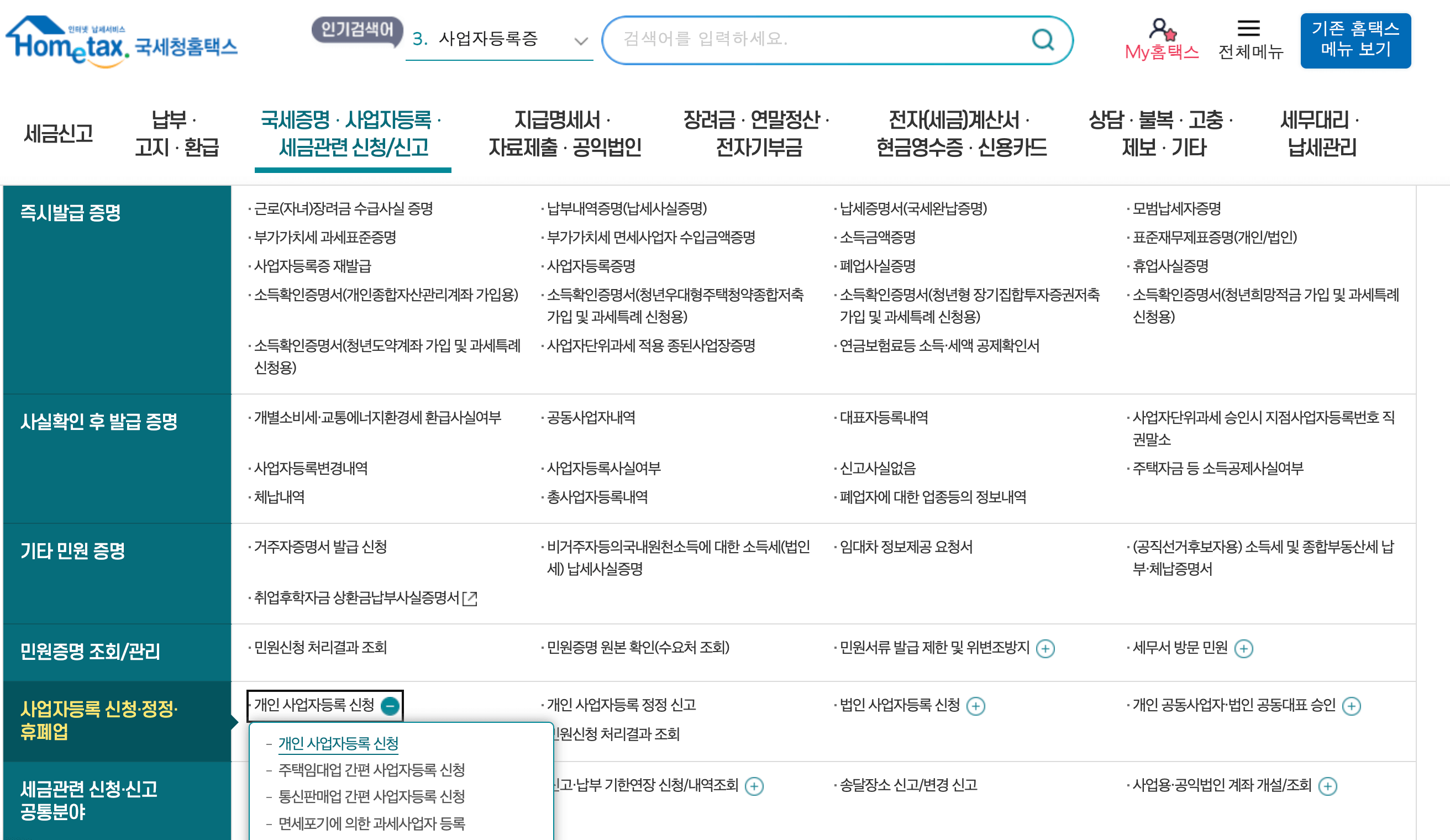
Task: Open the 인기검색어 dropdown chevron
Action: pyautogui.click(x=581, y=40)
